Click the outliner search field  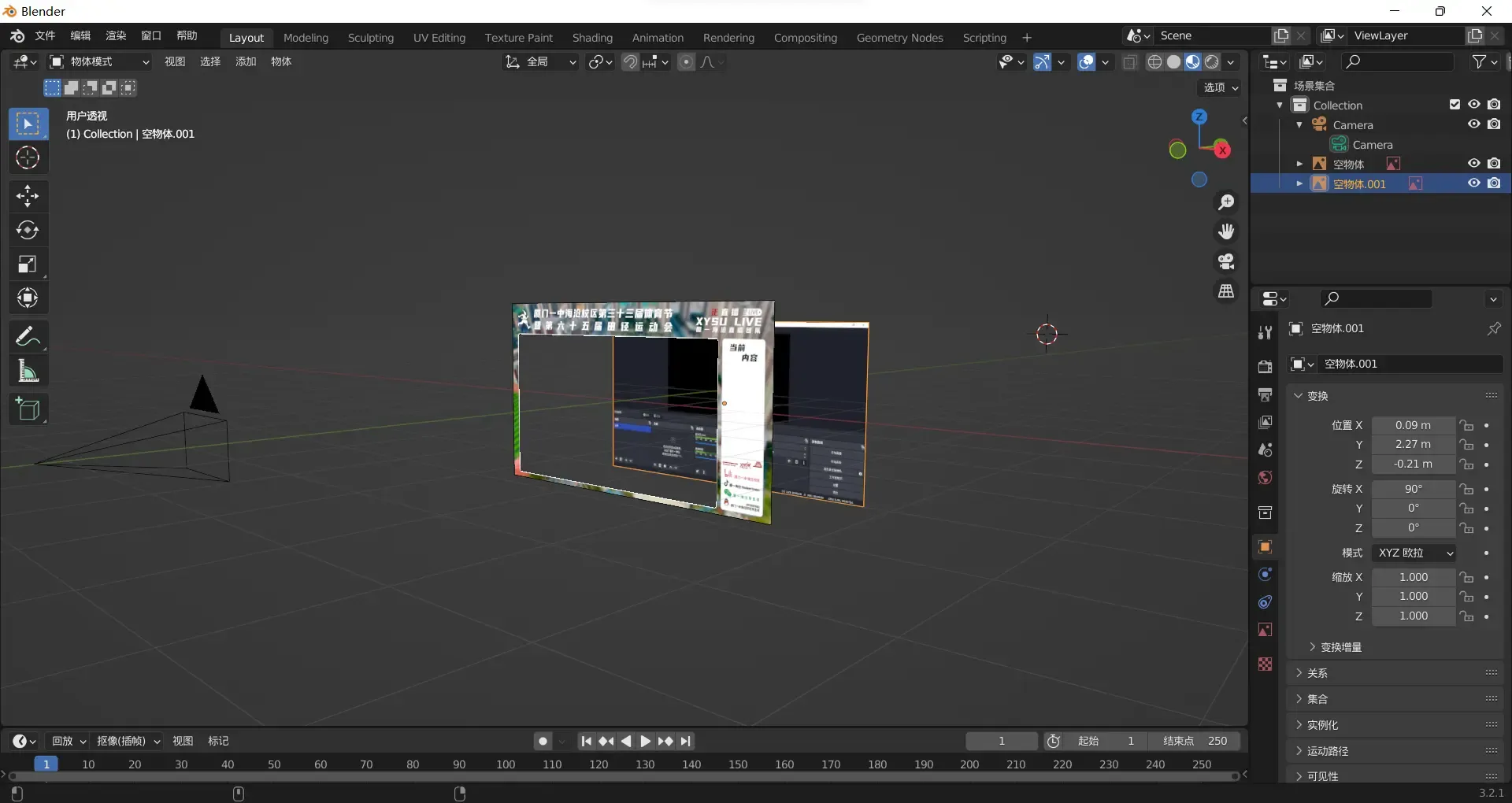1397,61
